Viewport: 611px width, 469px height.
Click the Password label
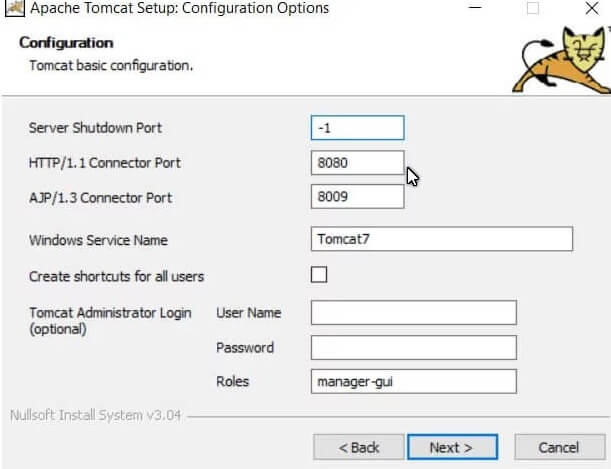pos(245,347)
